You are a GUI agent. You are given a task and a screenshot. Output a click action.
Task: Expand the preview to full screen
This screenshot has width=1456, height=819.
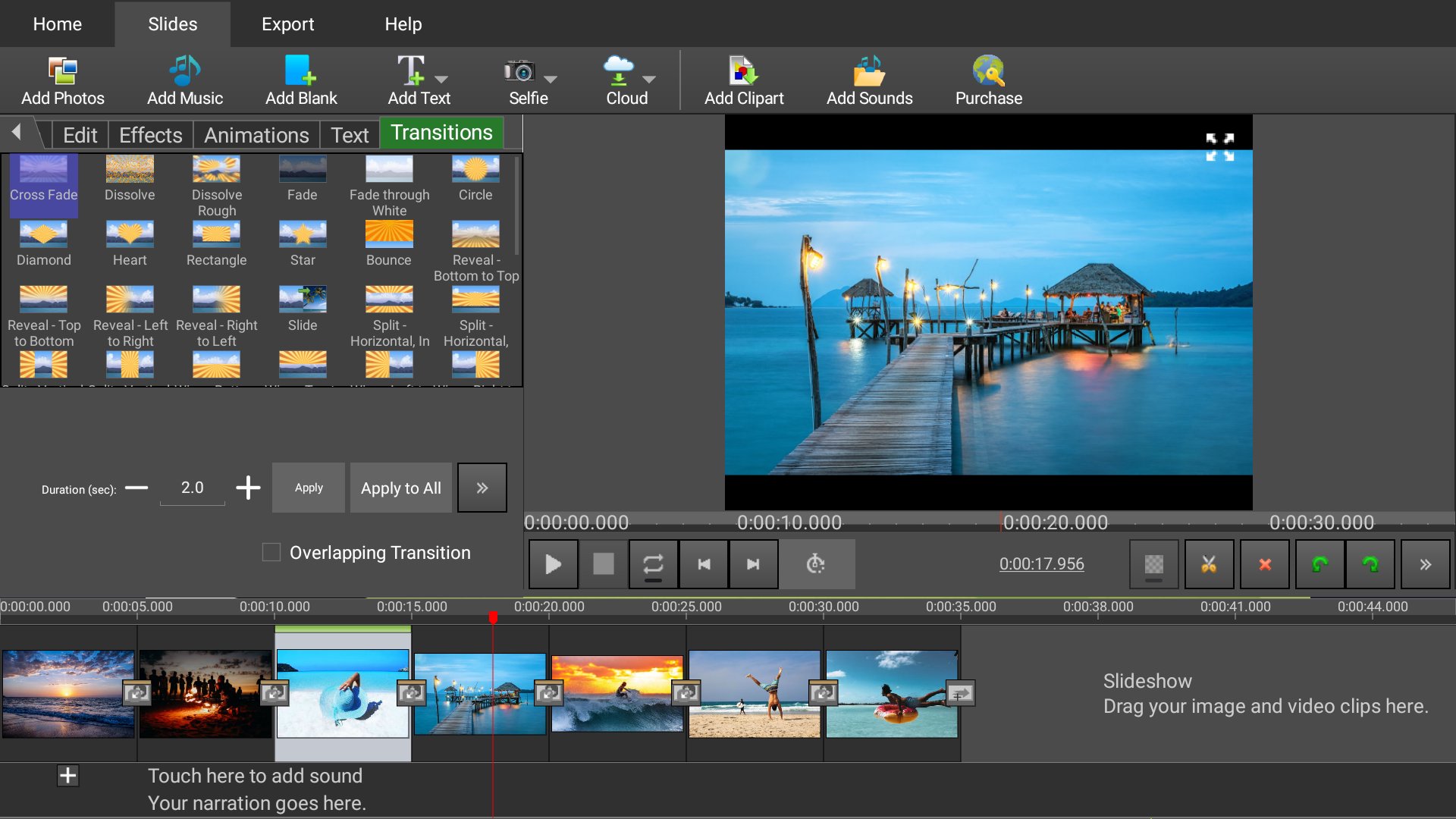[x=1219, y=147]
